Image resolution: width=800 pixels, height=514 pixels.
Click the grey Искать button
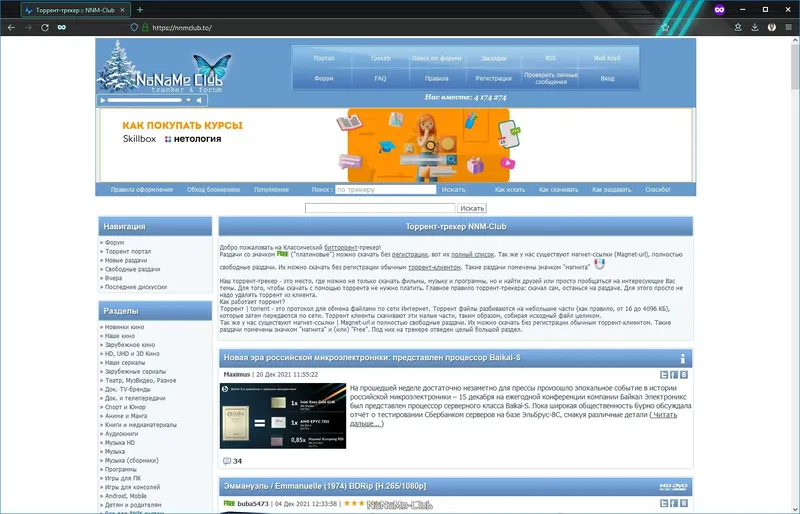(x=472, y=208)
